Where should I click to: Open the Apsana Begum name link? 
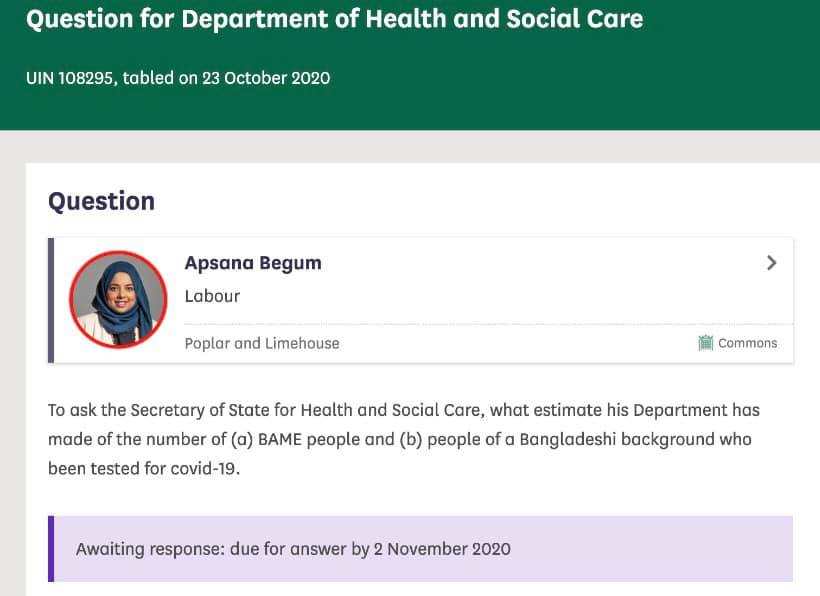(x=253, y=263)
